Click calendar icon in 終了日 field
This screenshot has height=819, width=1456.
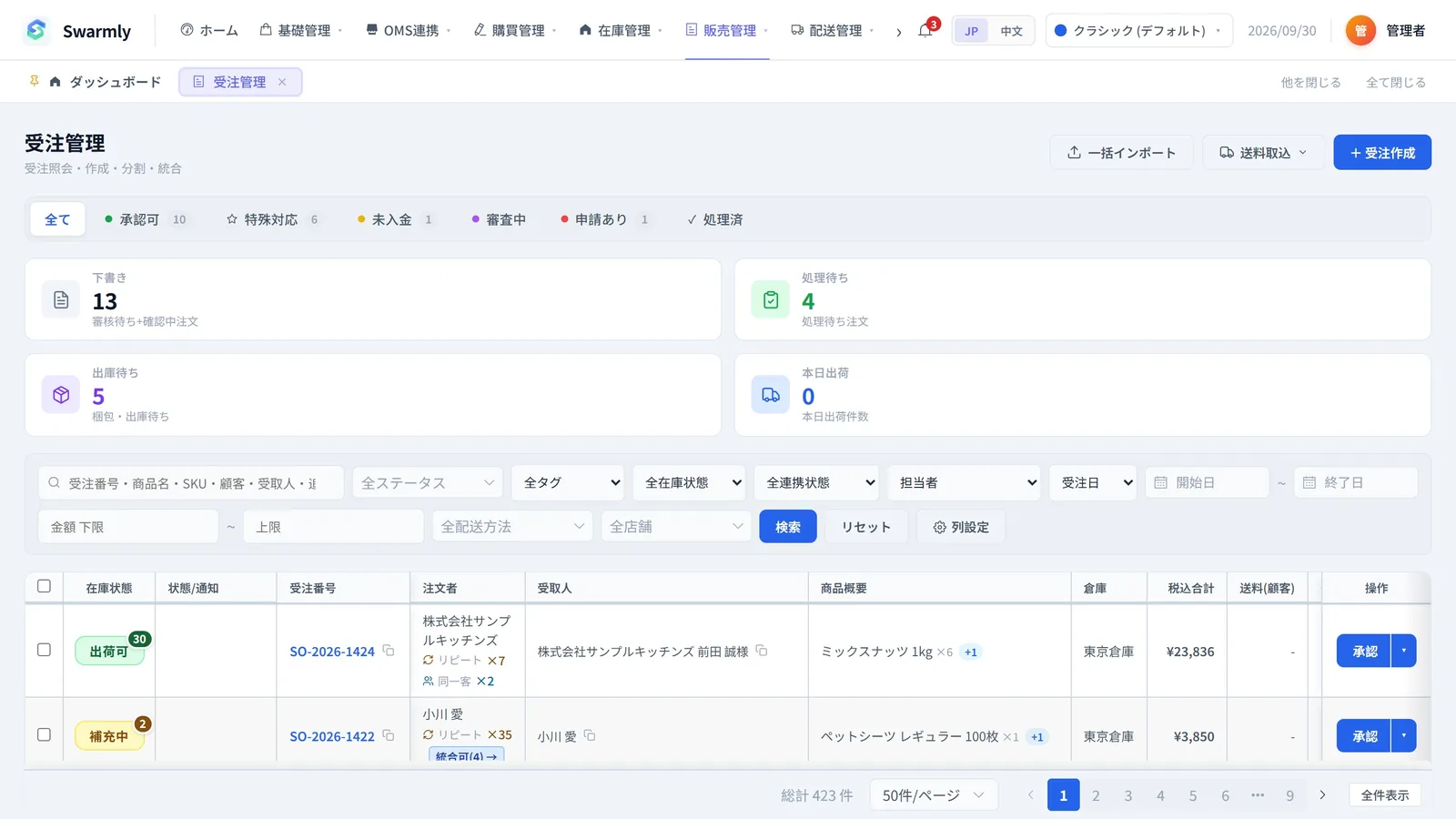tap(1309, 482)
